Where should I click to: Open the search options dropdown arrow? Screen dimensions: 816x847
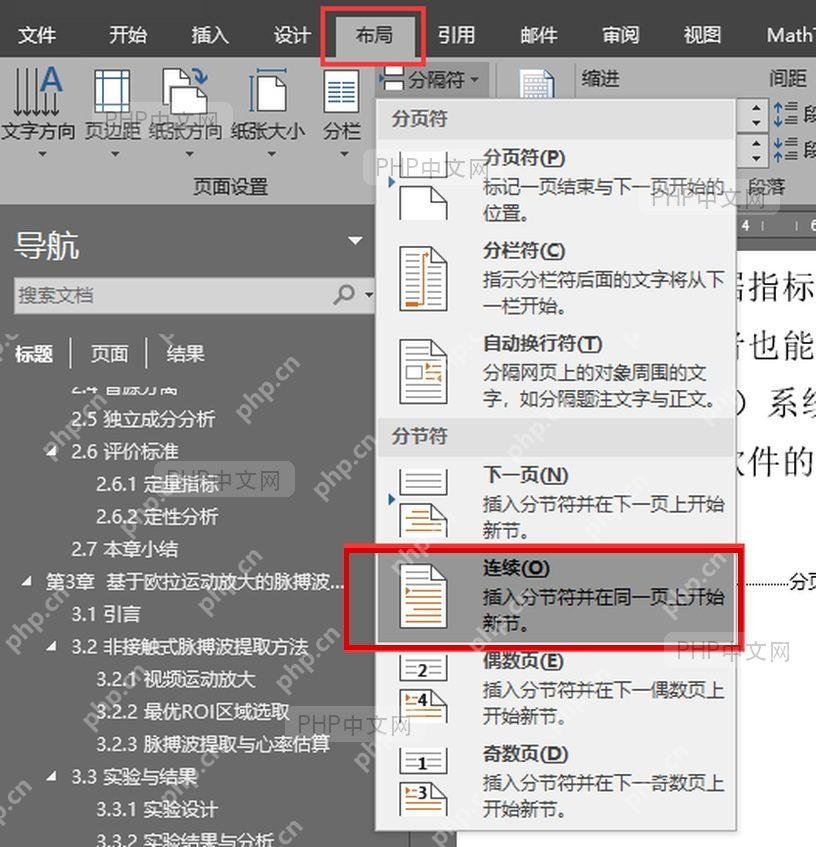(369, 295)
